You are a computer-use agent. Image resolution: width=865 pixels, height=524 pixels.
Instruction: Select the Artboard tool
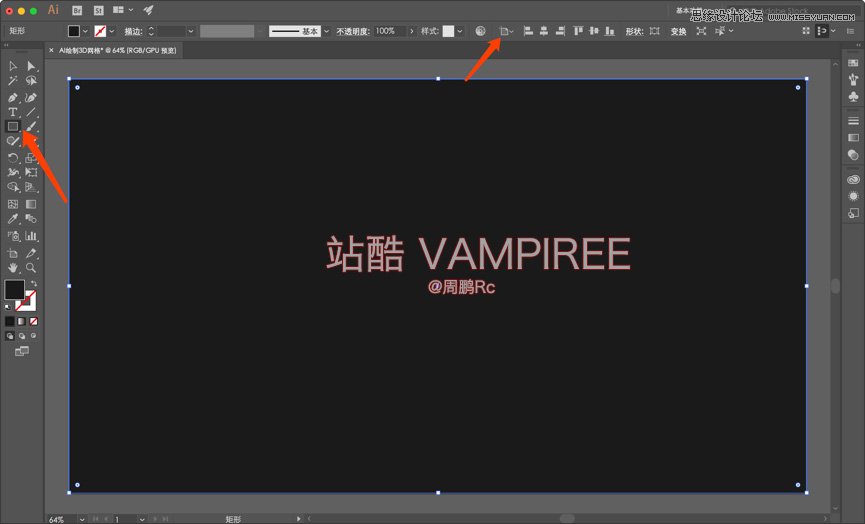[x=13, y=253]
